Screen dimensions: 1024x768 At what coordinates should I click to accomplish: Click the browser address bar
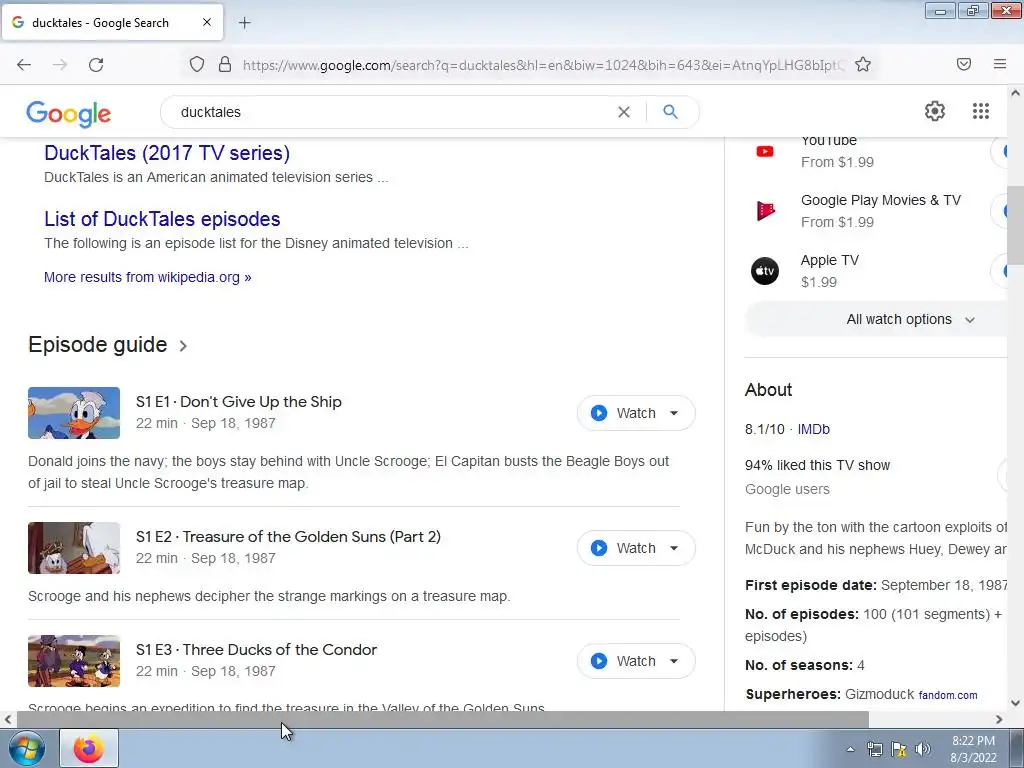(x=544, y=65)
